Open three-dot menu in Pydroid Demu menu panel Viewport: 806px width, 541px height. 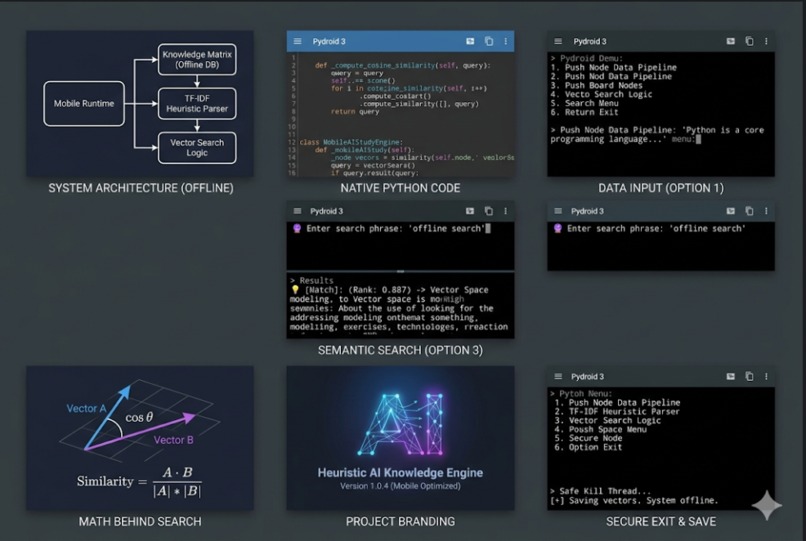tap(766, 41)
